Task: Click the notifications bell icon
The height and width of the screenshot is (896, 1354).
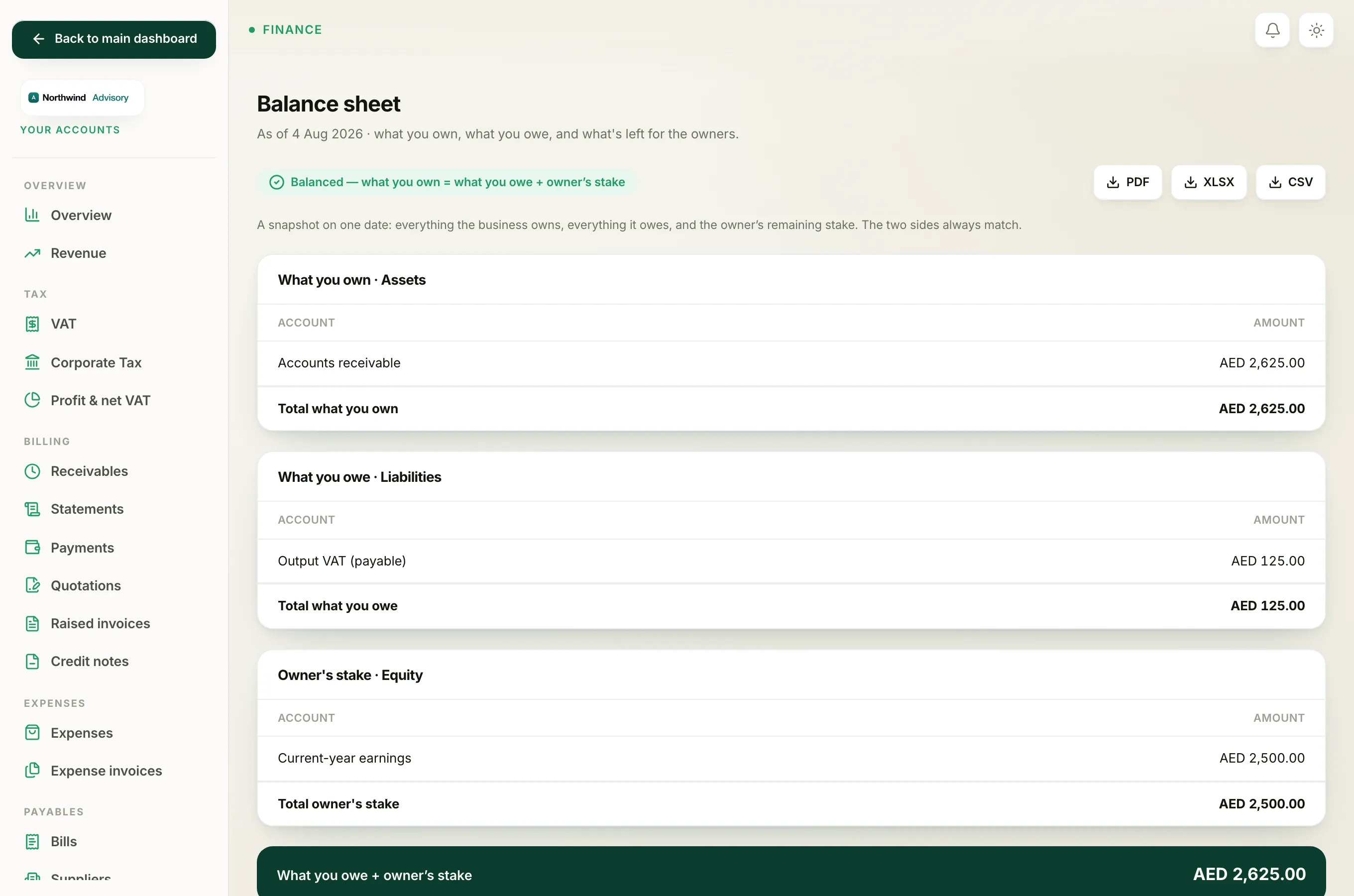Action: point(1272,30)
